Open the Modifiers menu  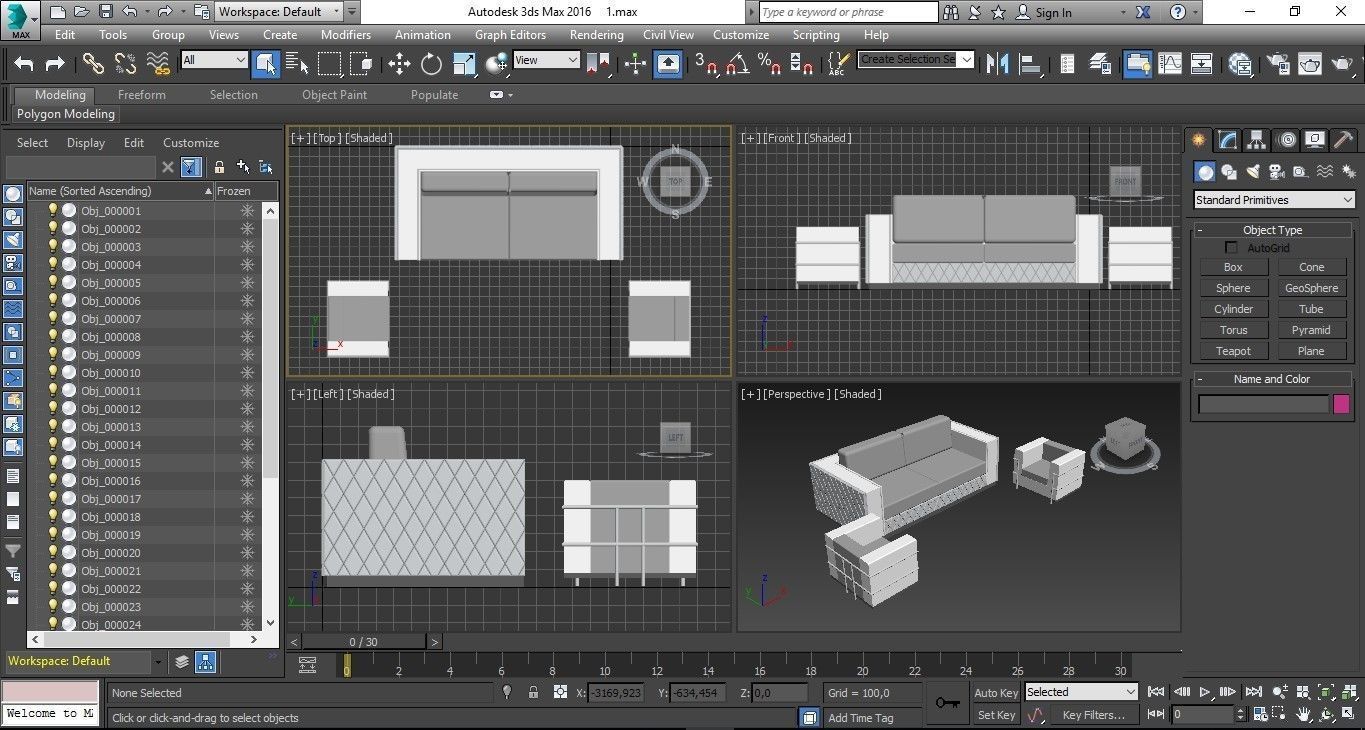tap(346, 34)
